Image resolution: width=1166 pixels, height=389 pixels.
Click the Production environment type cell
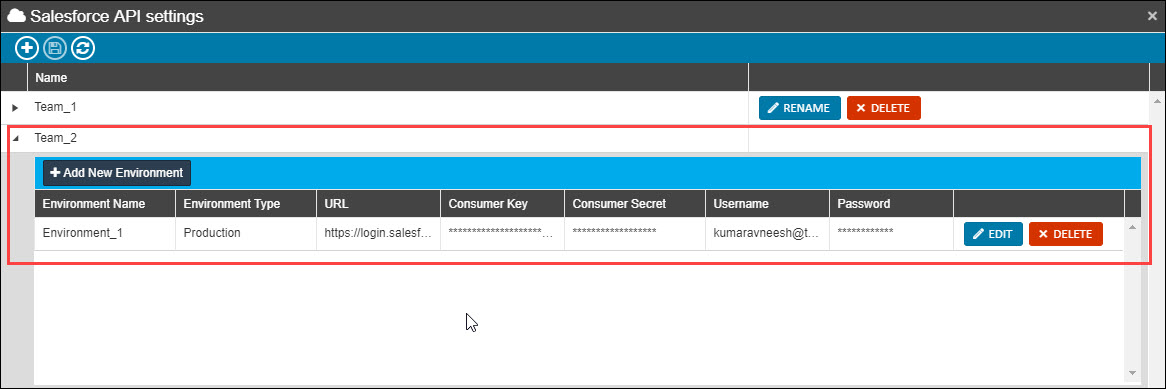click(246, 233)
